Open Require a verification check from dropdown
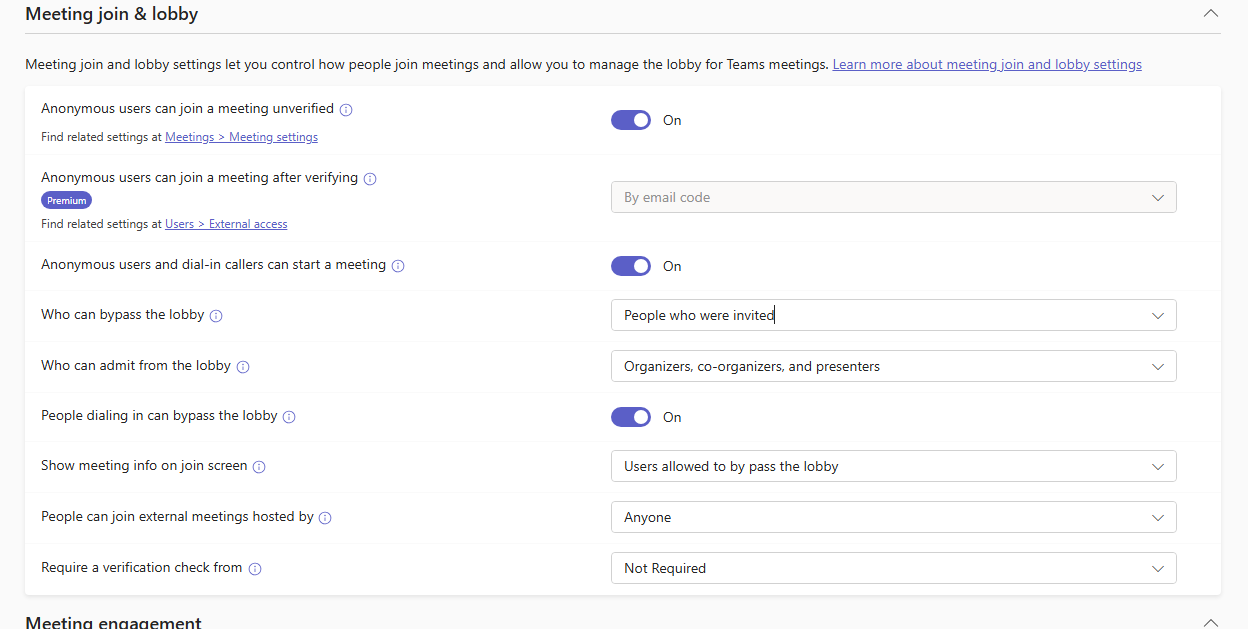The width and height of the screenshot is (1248, 629). click(x=894, y=568)
